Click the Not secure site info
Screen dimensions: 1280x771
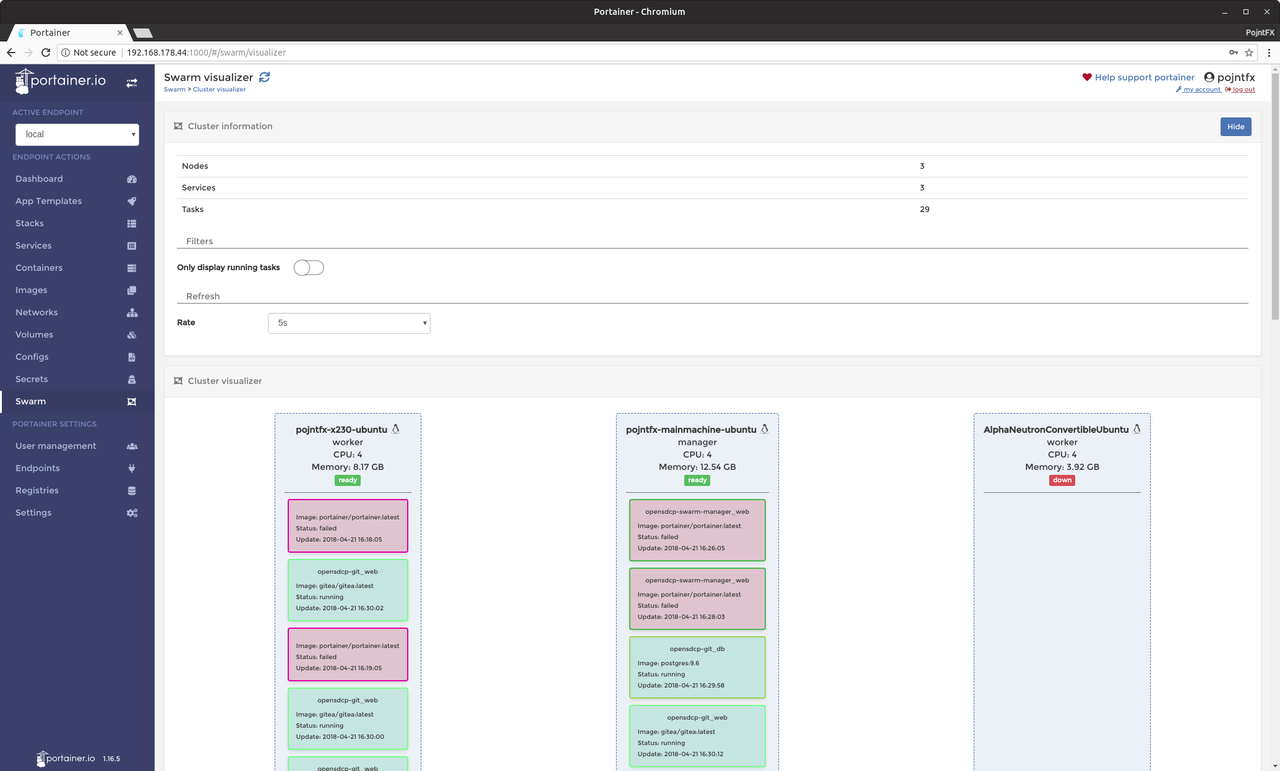coord(88,52)
